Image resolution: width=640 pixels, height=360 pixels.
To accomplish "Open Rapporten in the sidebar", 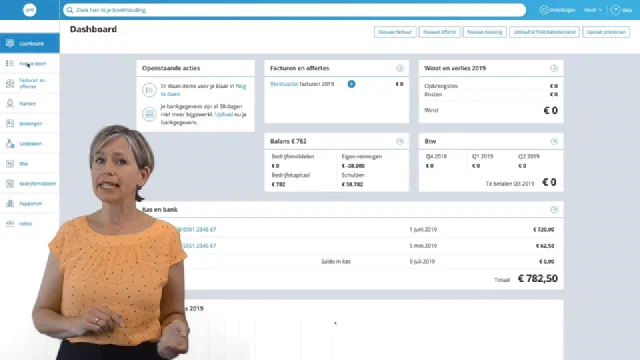I will 29,203.
